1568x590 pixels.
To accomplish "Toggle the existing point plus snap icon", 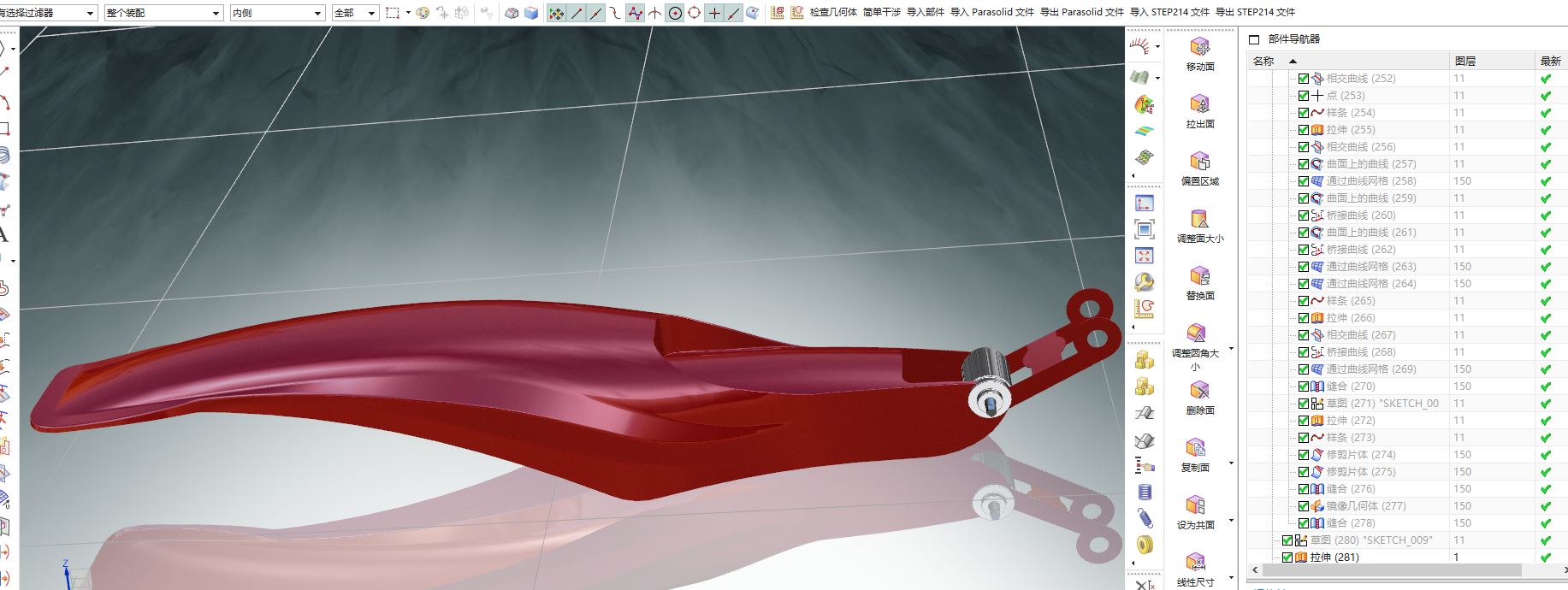I will click(x=714, y=13).
